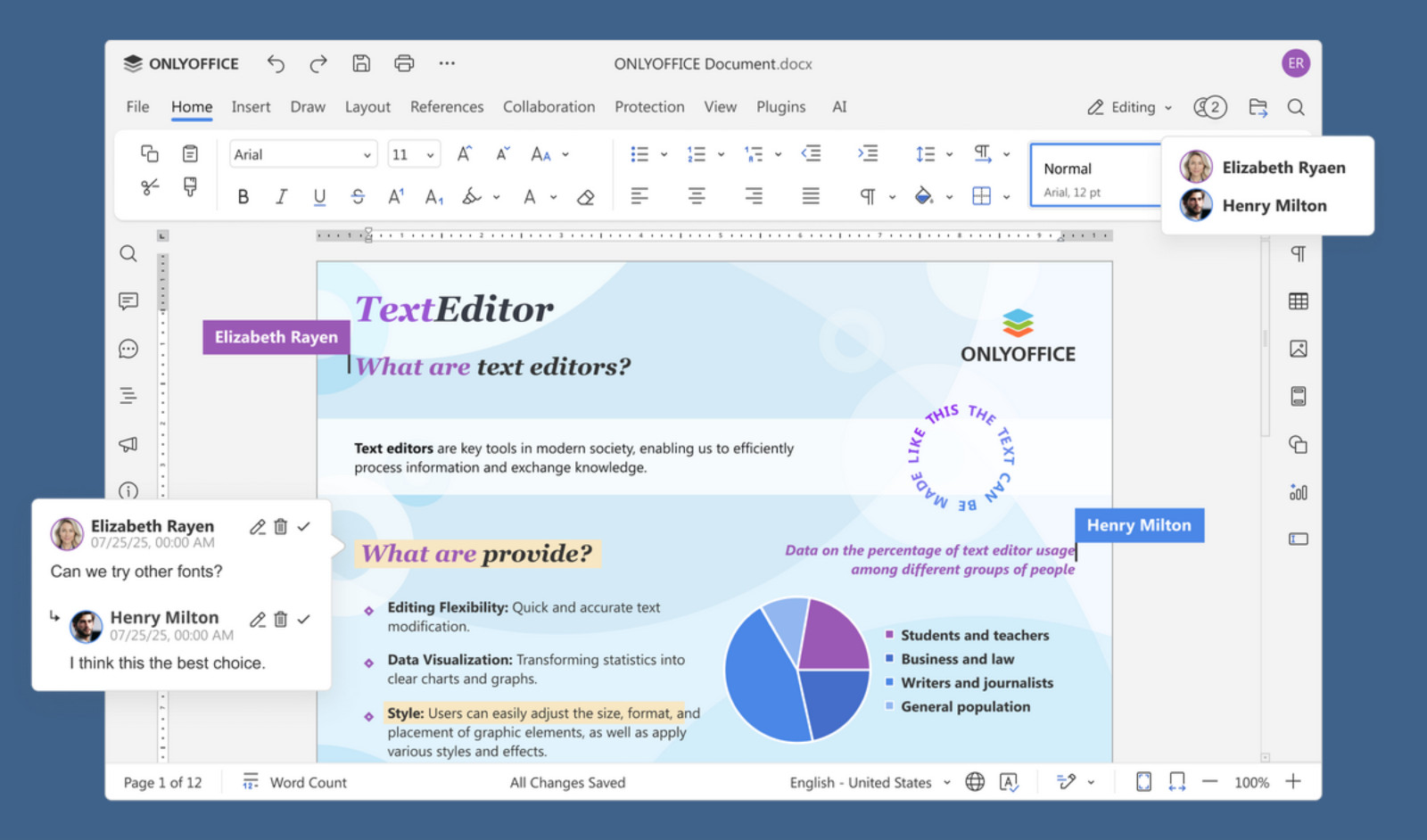
Task: Open image settings in right sidebar
Action: (1299, 349)
